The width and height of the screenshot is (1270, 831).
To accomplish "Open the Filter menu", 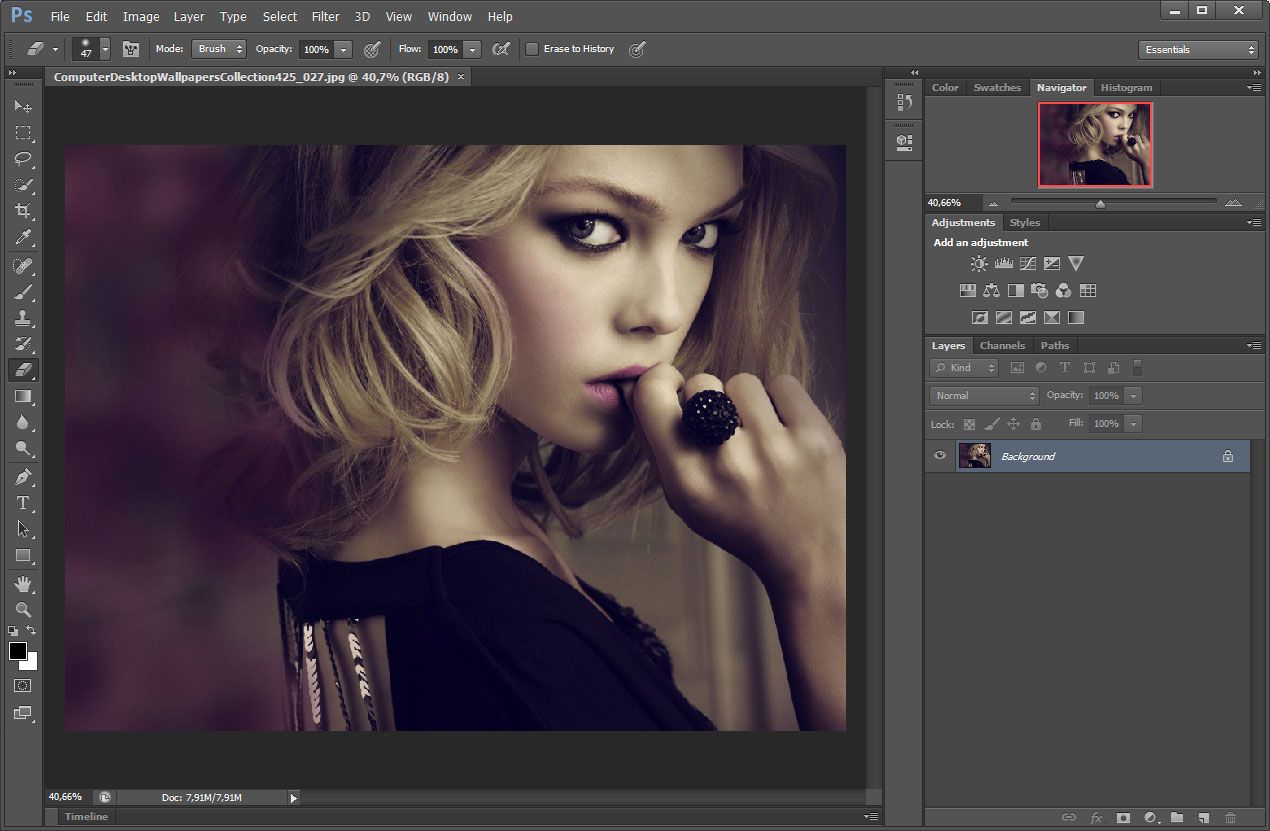I will pyautogui.click(x=325, y=16).
